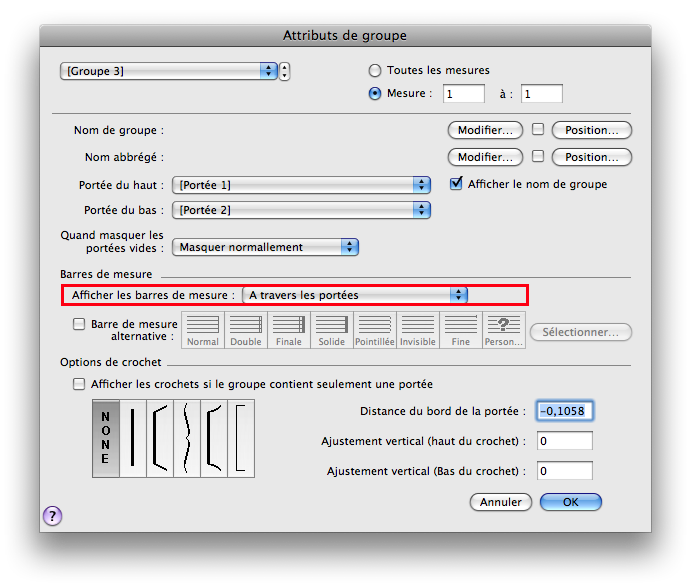
Task: Click the Distance du bord input field
Action: (x=564, y=411)
